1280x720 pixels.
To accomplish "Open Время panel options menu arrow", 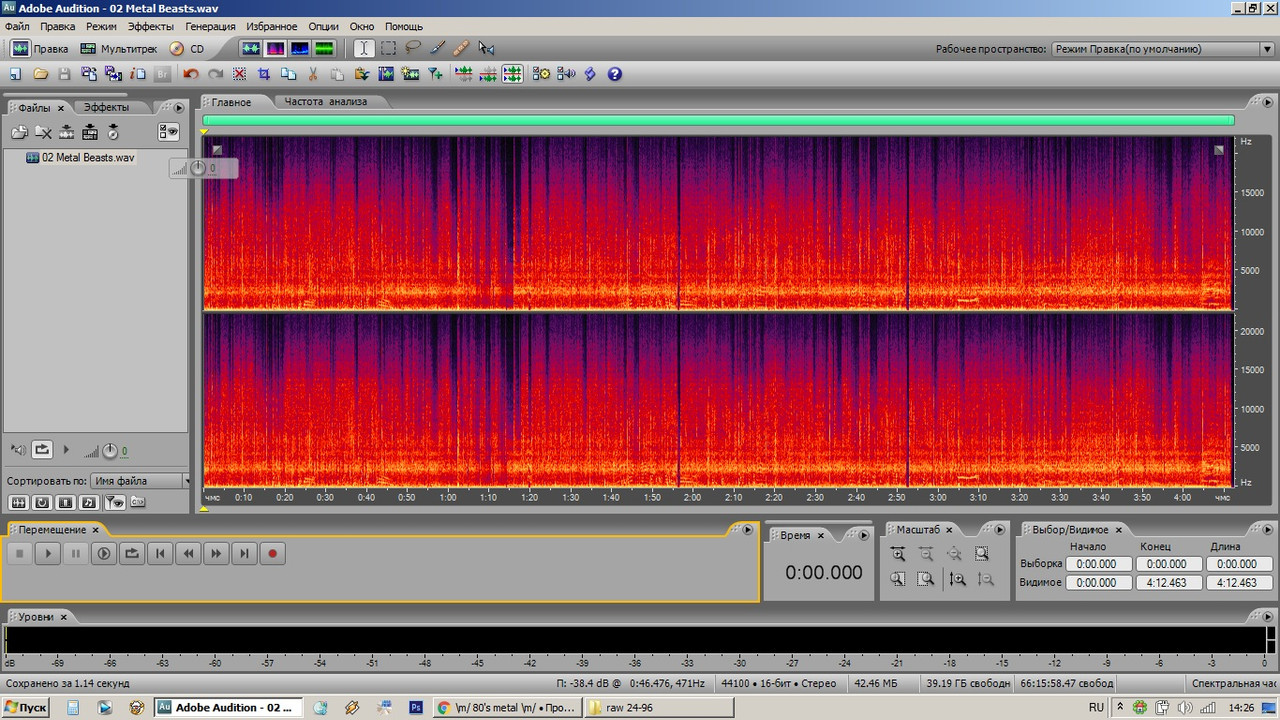I will 865,536.
